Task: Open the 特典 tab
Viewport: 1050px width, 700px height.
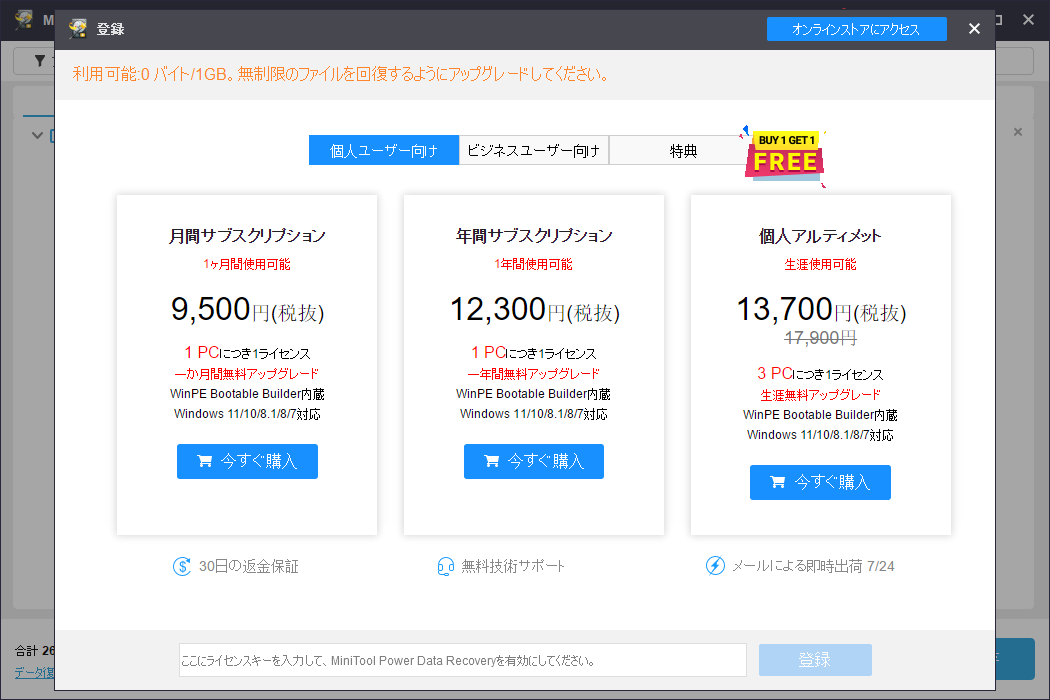Action: coord(683,151)
